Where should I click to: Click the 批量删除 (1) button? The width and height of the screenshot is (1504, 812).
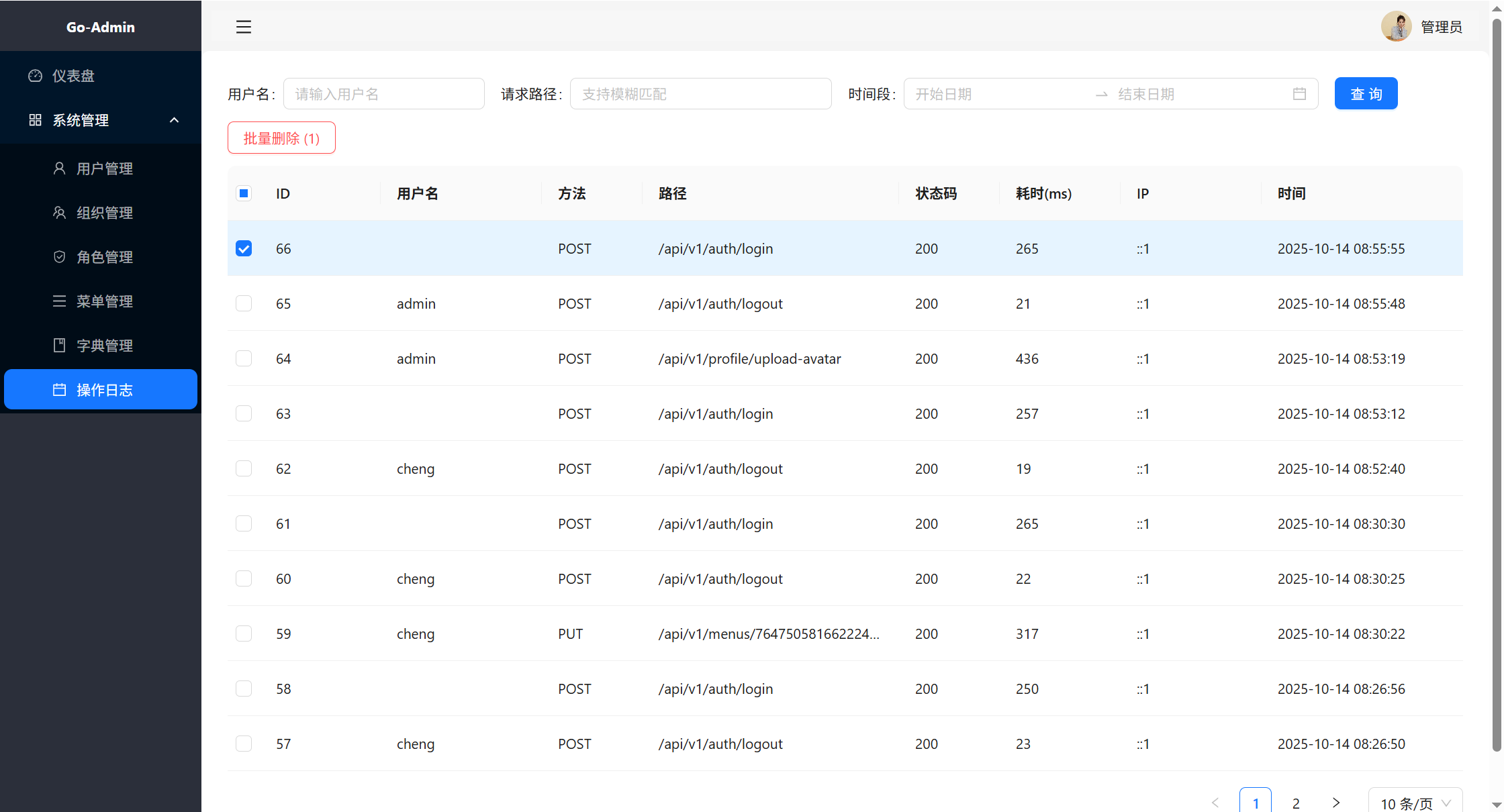pyautogui.click(x=281, y=138)
